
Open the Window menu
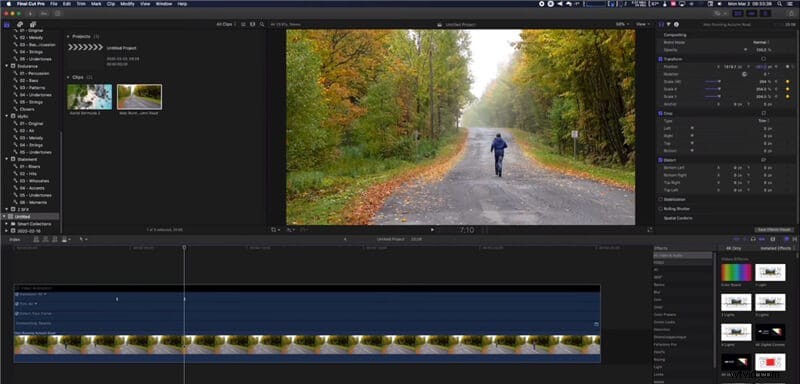pyautogui.click(x=163, y=4)
